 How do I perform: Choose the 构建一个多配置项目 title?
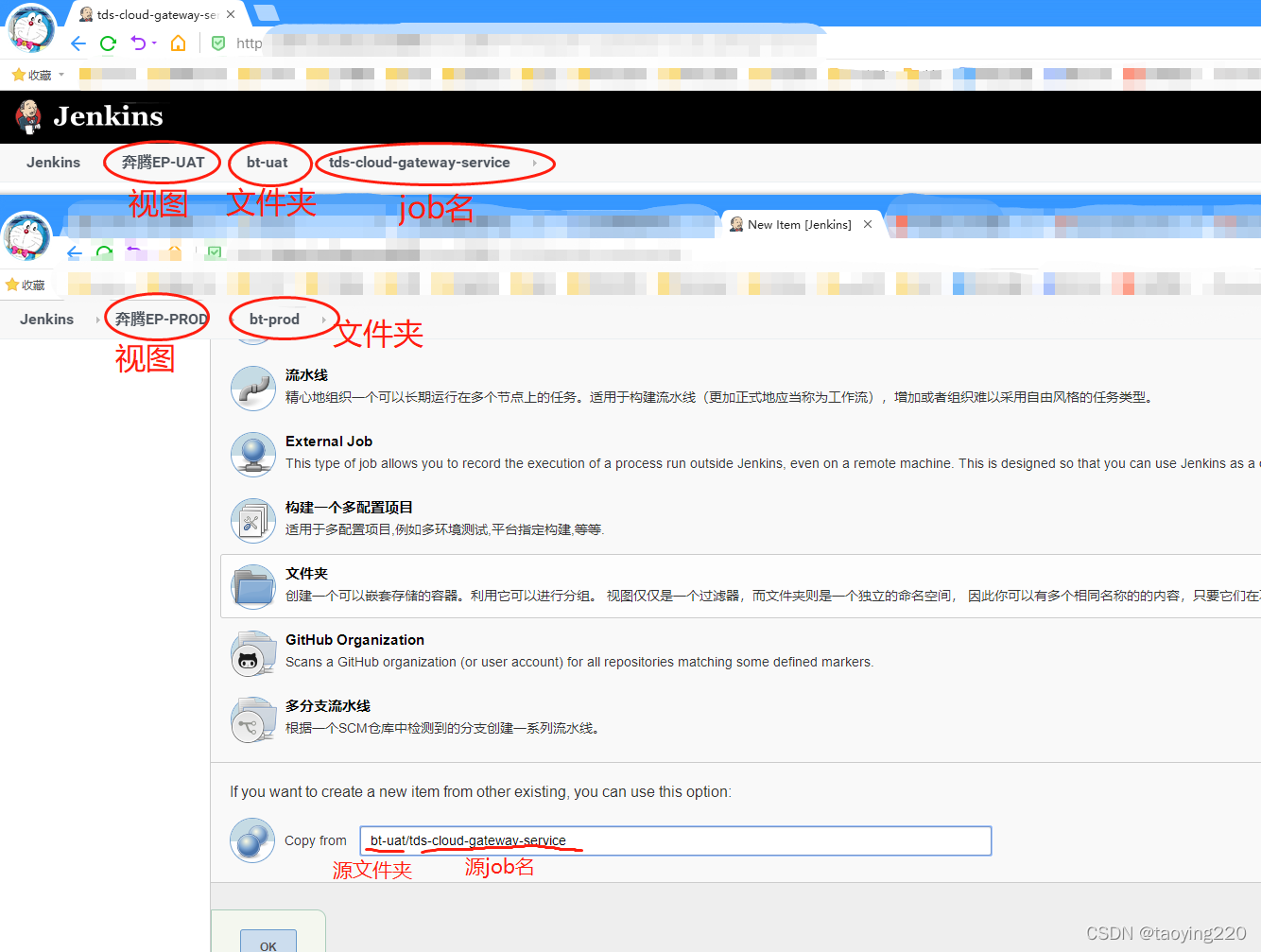click(349, 508)
